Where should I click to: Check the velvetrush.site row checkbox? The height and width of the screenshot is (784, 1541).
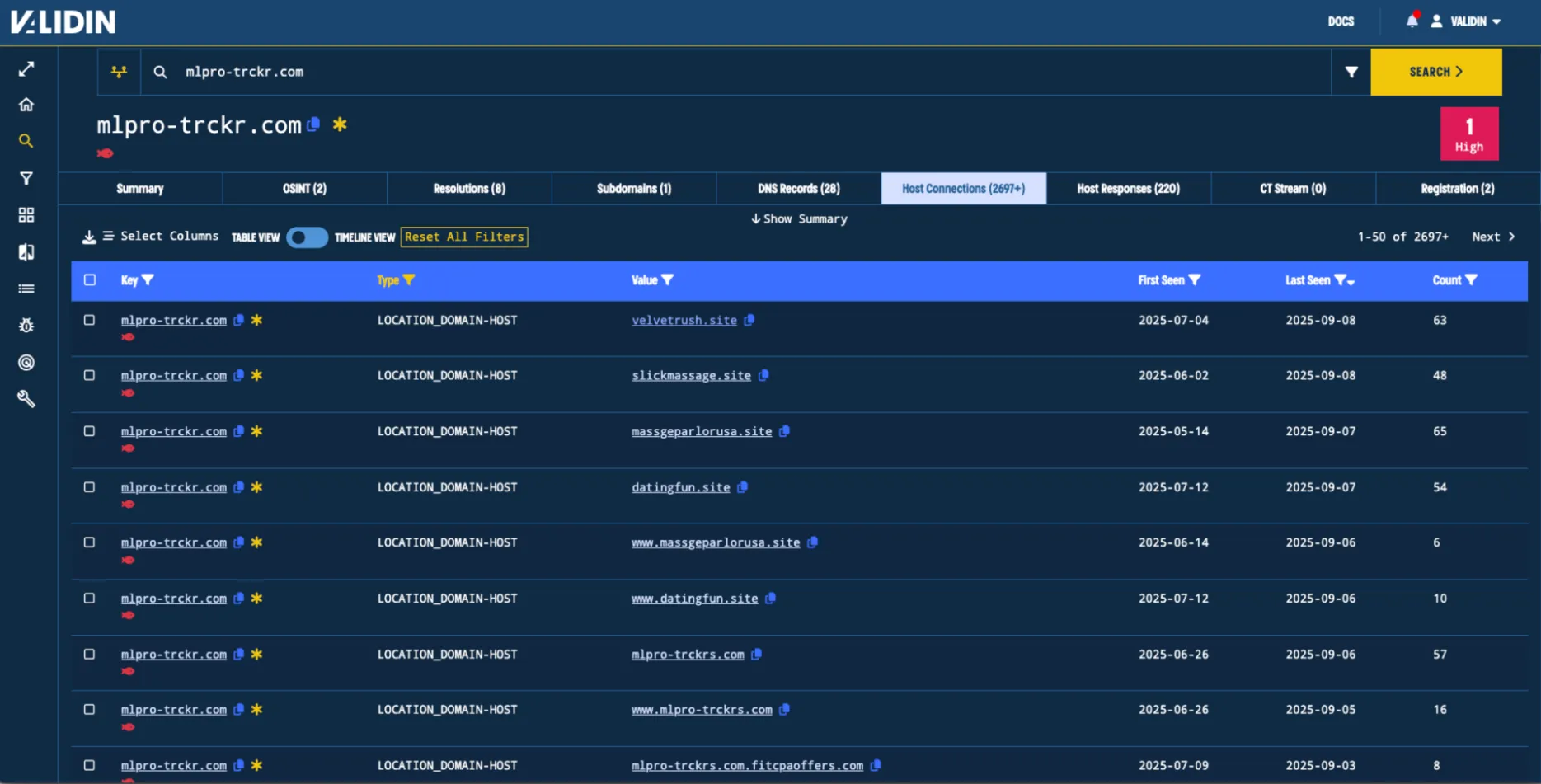click(x=90, y=320)
